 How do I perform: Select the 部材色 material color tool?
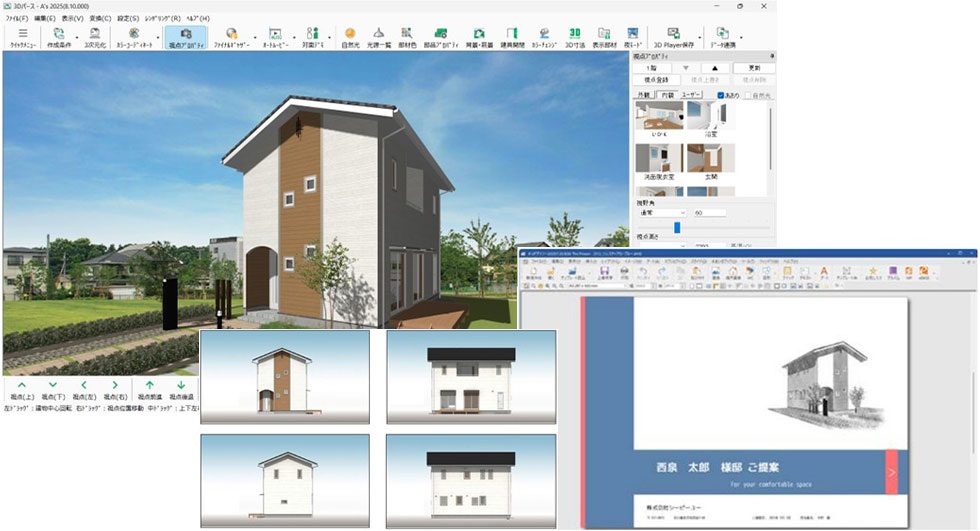(407, 38)
